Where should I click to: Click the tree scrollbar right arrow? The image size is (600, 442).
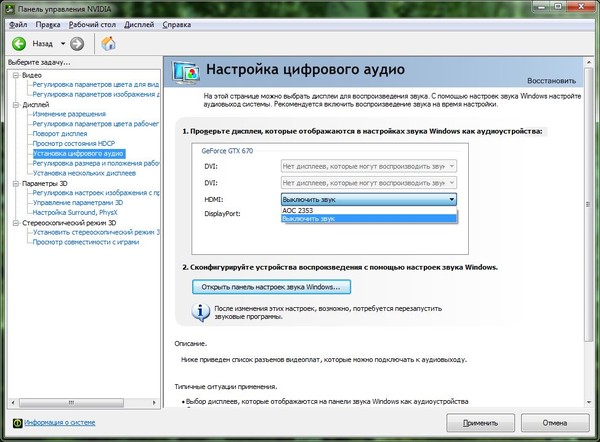pos(154,403)
